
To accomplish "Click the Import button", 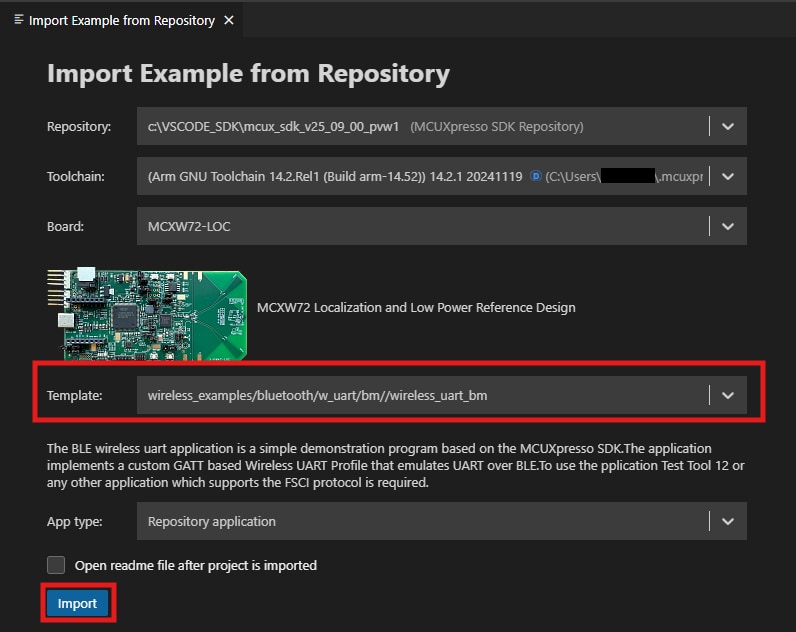I will coord(77,603).
